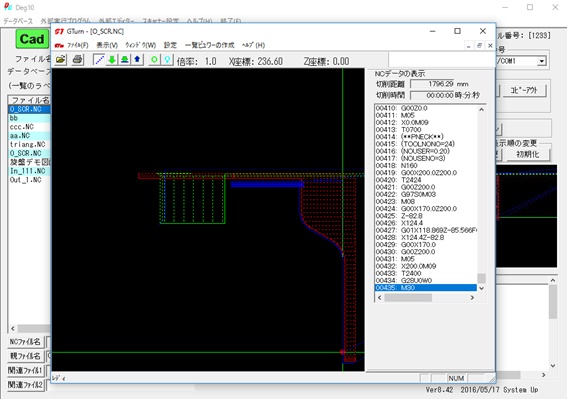Open the COM1 port dropdown in Deg10
The image size is (567, 399).
pos(541,61)
